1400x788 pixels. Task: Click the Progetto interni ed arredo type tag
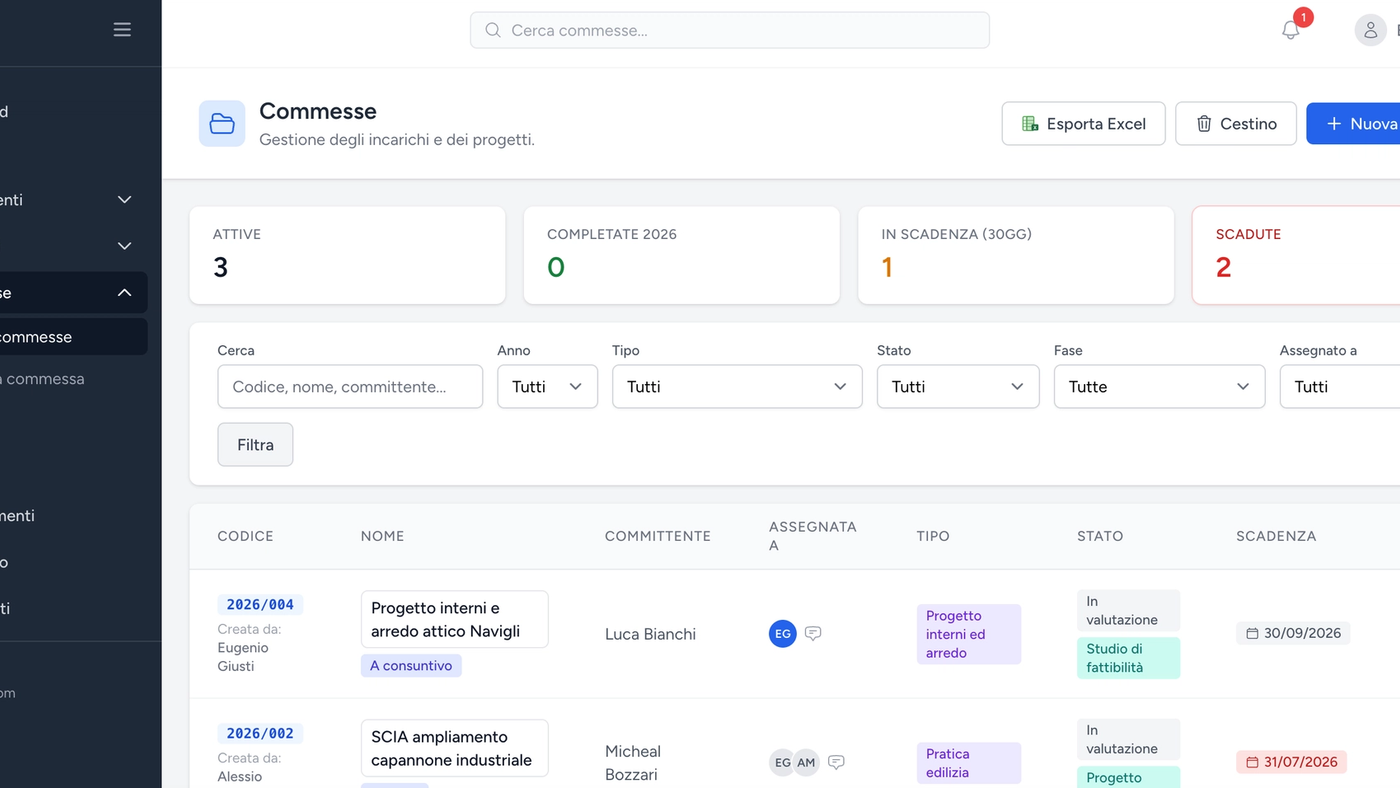[x=968, y=634]
